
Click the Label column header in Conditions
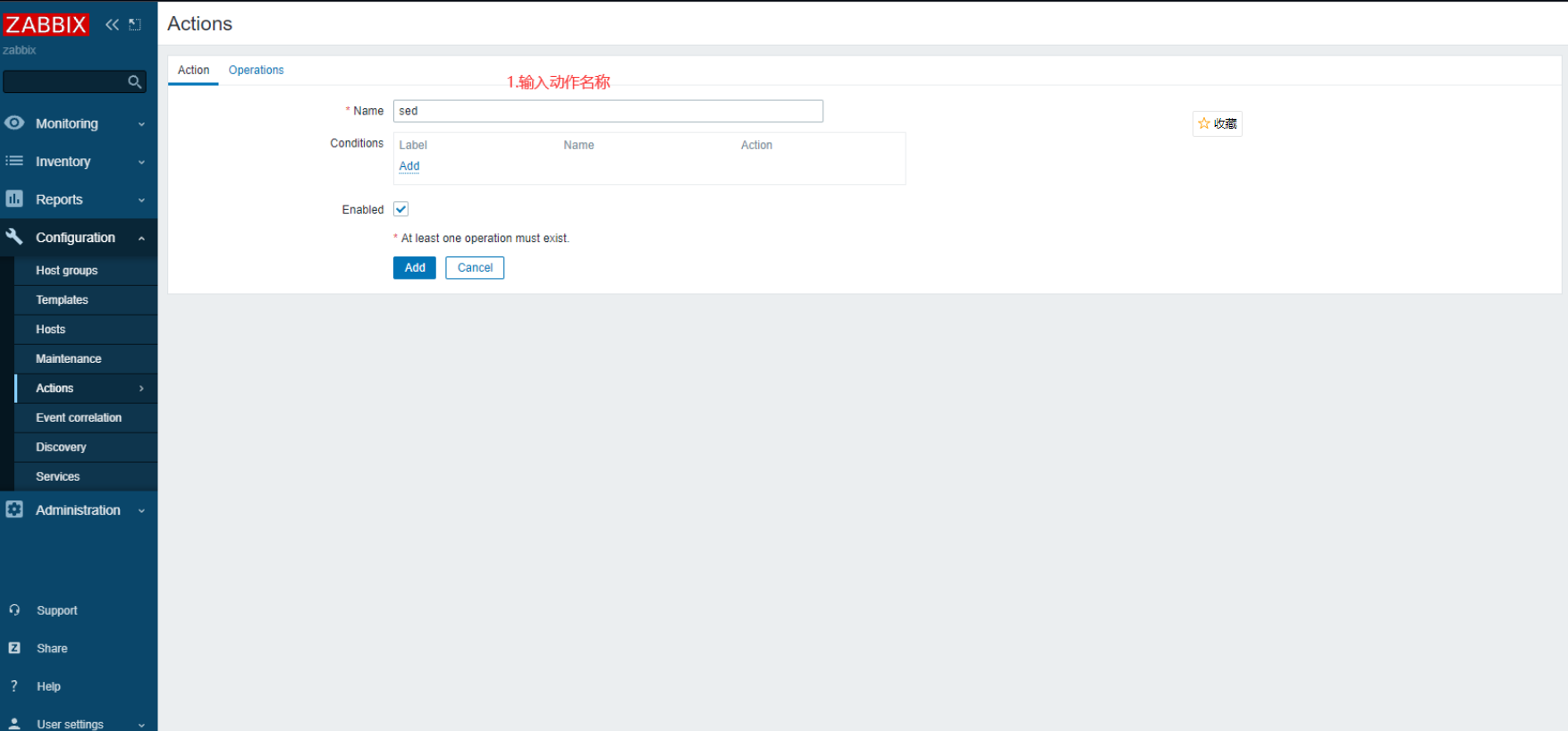413,145
